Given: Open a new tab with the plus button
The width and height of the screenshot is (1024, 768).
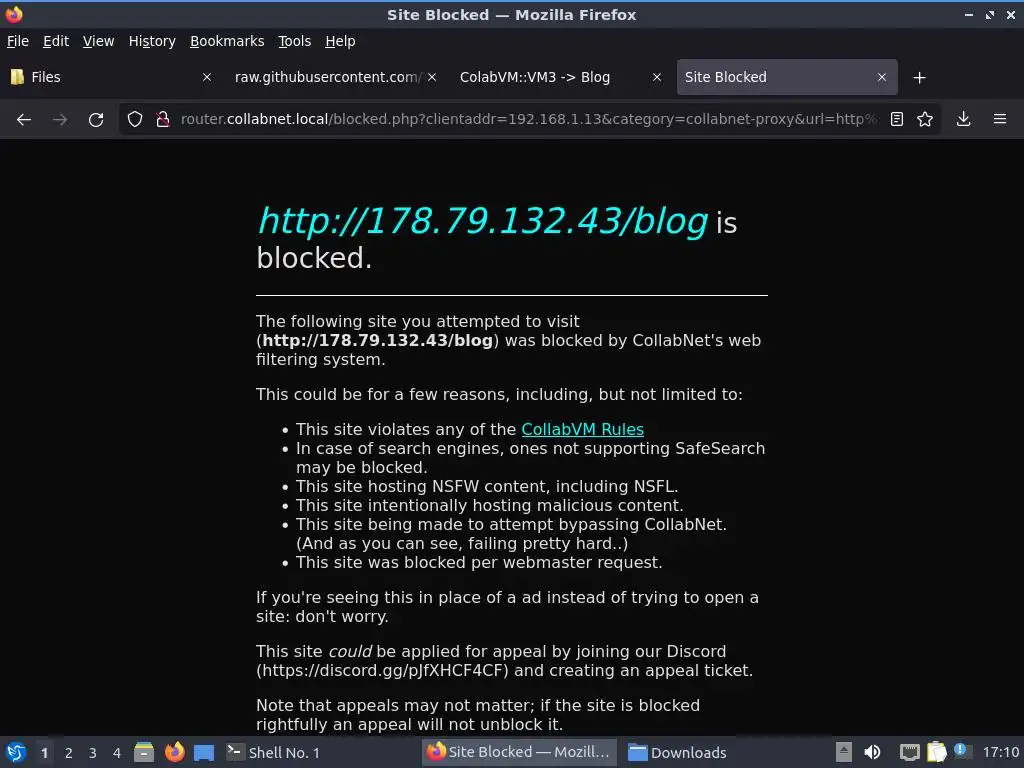Looking at the screenshot, I should (x=920, y=78).
